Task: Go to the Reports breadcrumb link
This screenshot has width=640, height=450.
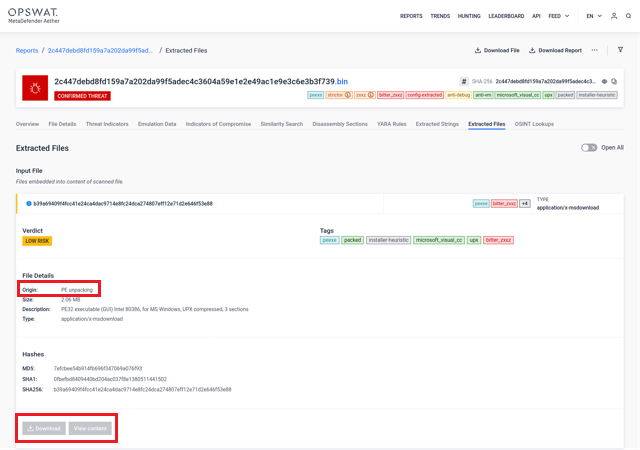Action: tap(27, 50)
